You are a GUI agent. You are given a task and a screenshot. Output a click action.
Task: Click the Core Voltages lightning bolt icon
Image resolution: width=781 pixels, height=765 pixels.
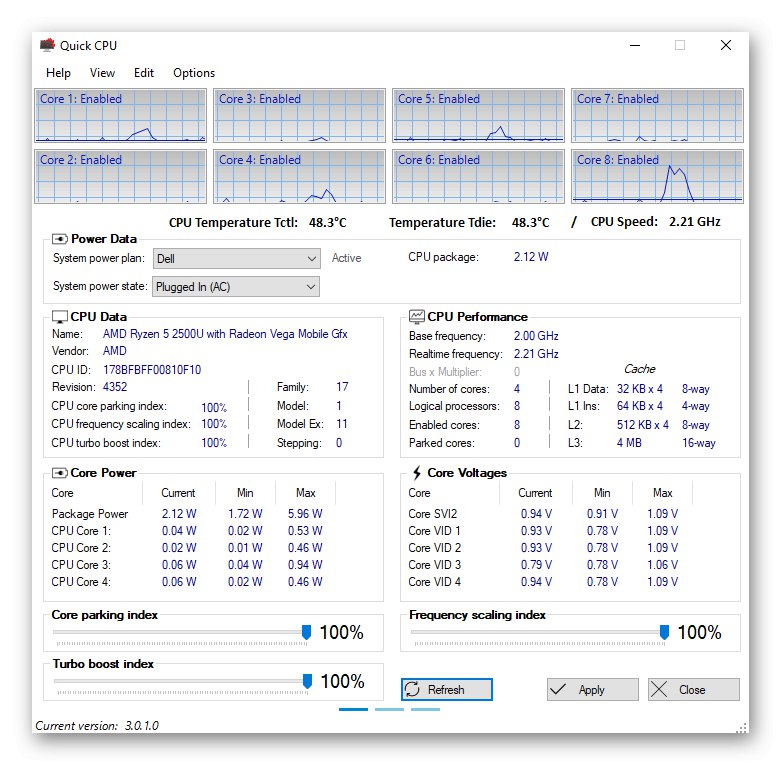(417, 473)
